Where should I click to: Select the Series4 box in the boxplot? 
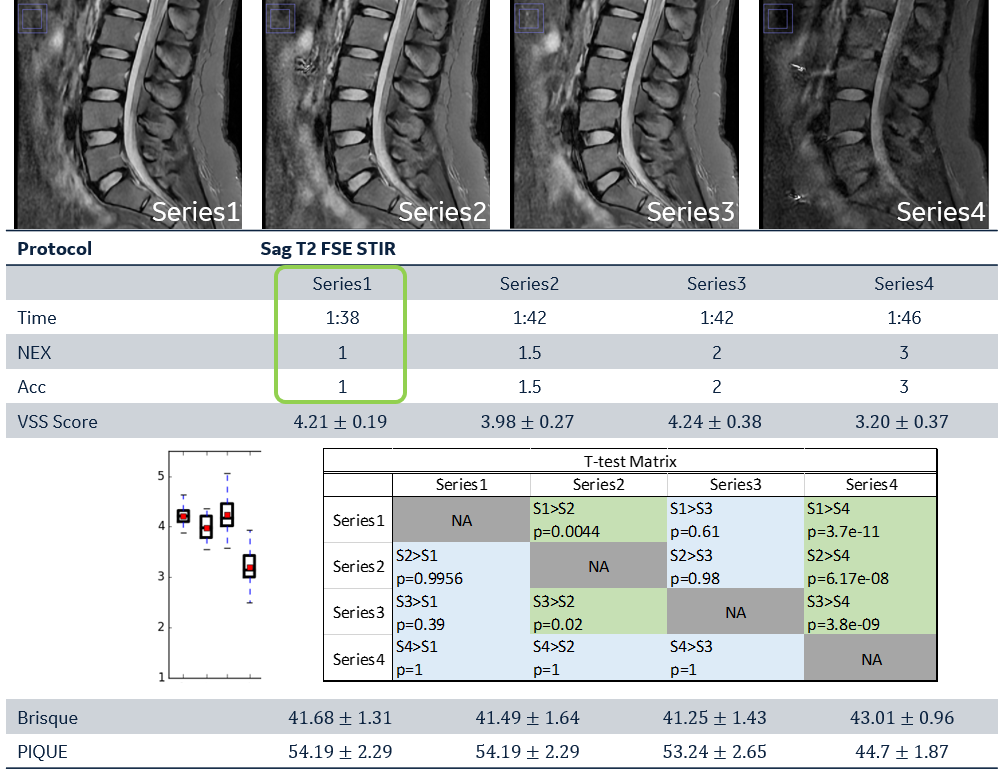click(x=249, y=567)
